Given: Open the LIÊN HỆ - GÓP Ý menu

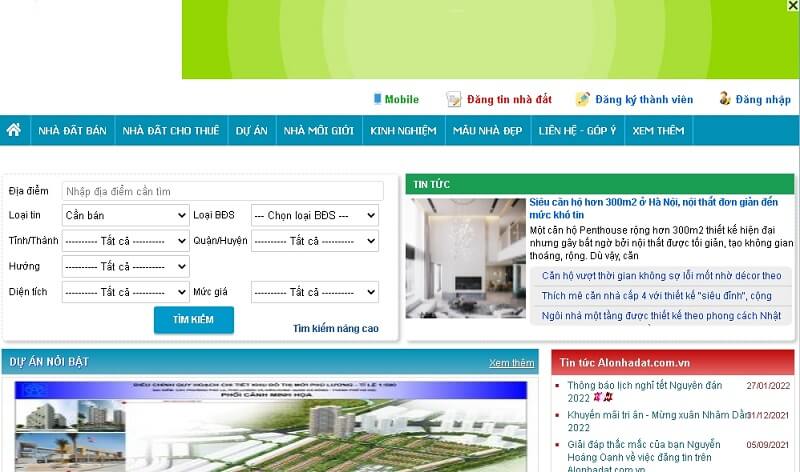Looking at the screenshot, I should click(x=578, y=131).
